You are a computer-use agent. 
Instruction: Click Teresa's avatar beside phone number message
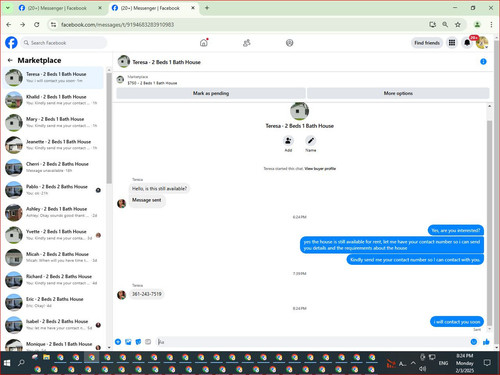[x=122, y=295]
